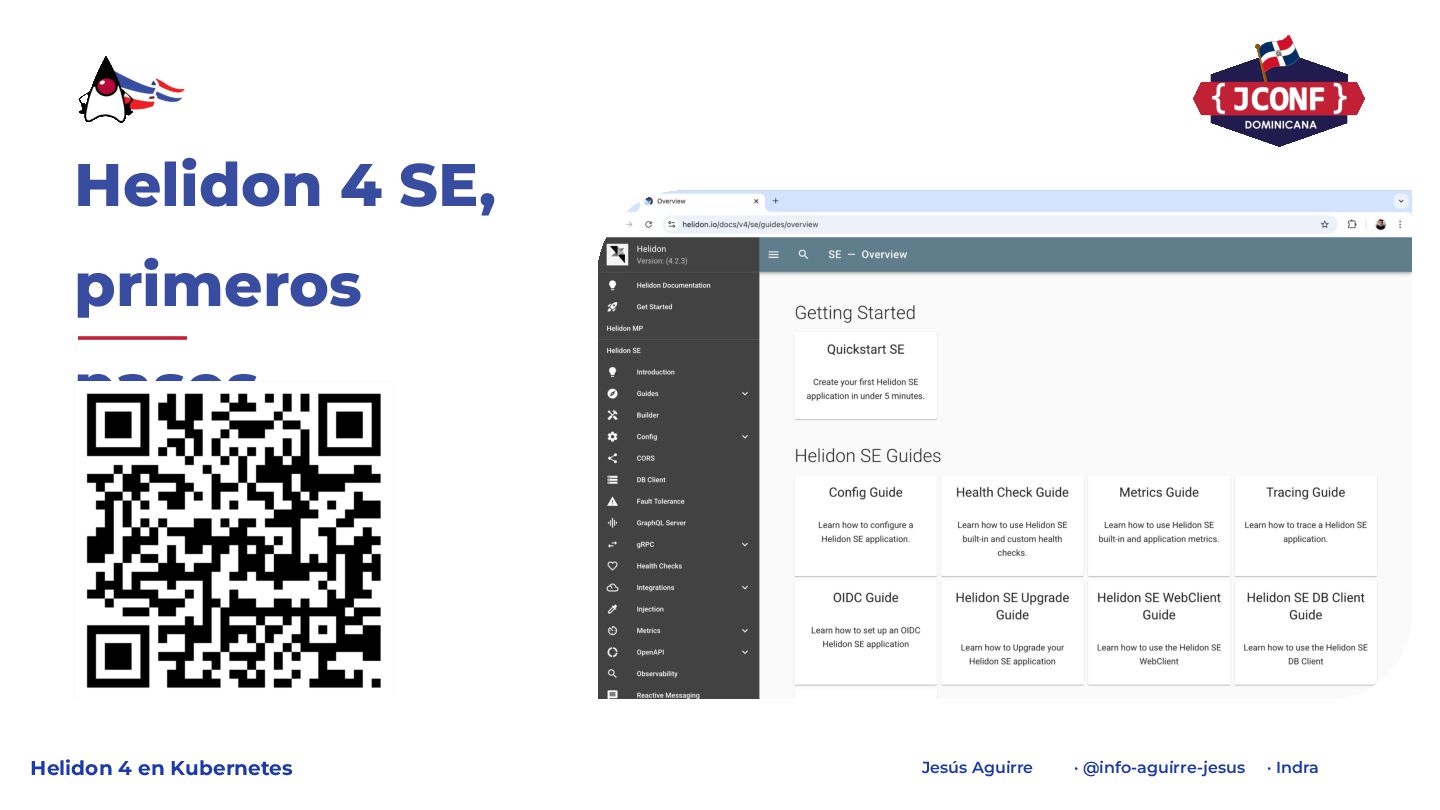
Task: Open the Health Check Guide card
Action: pos(1012,525)
